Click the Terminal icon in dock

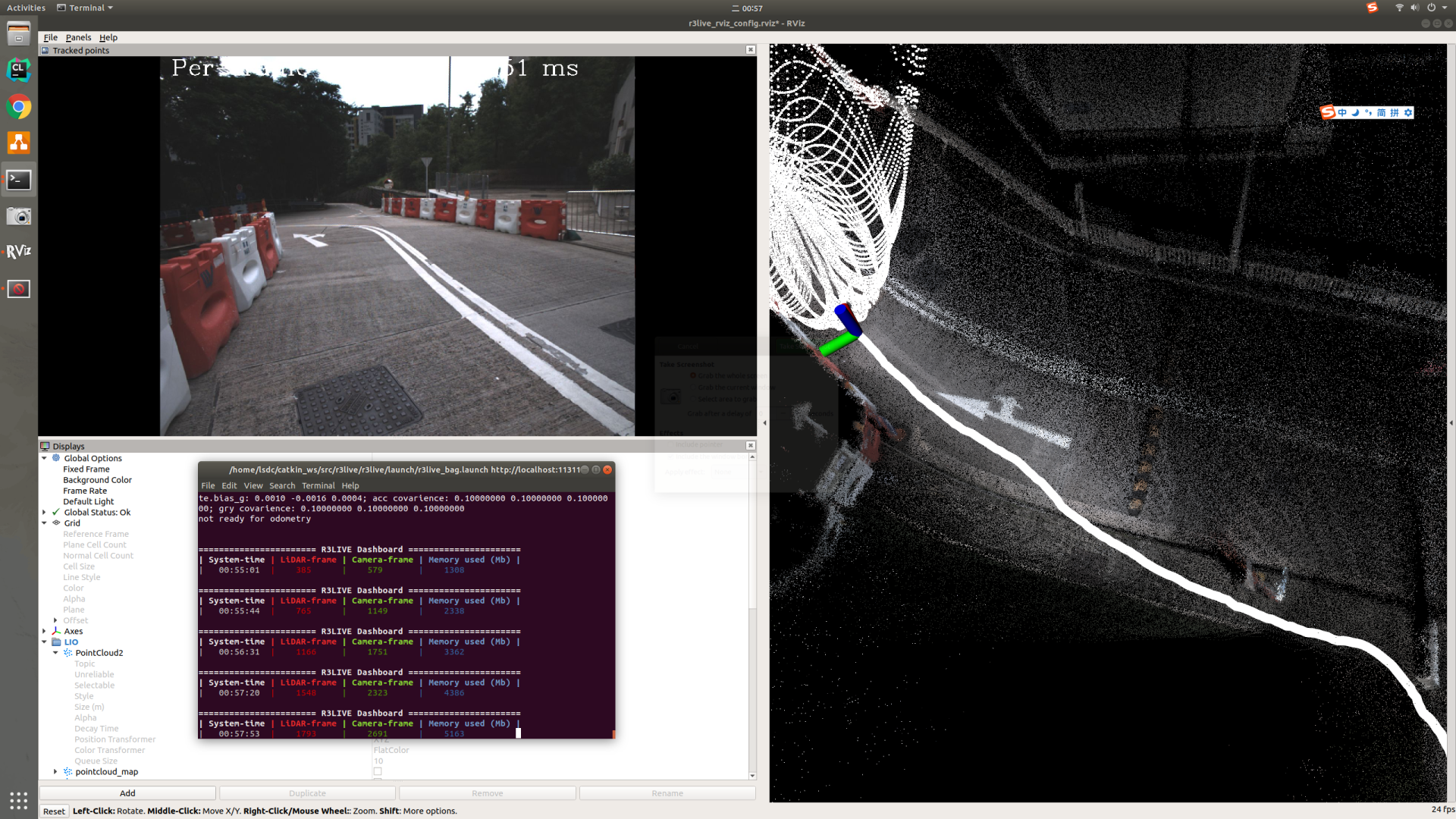point(18,180)
